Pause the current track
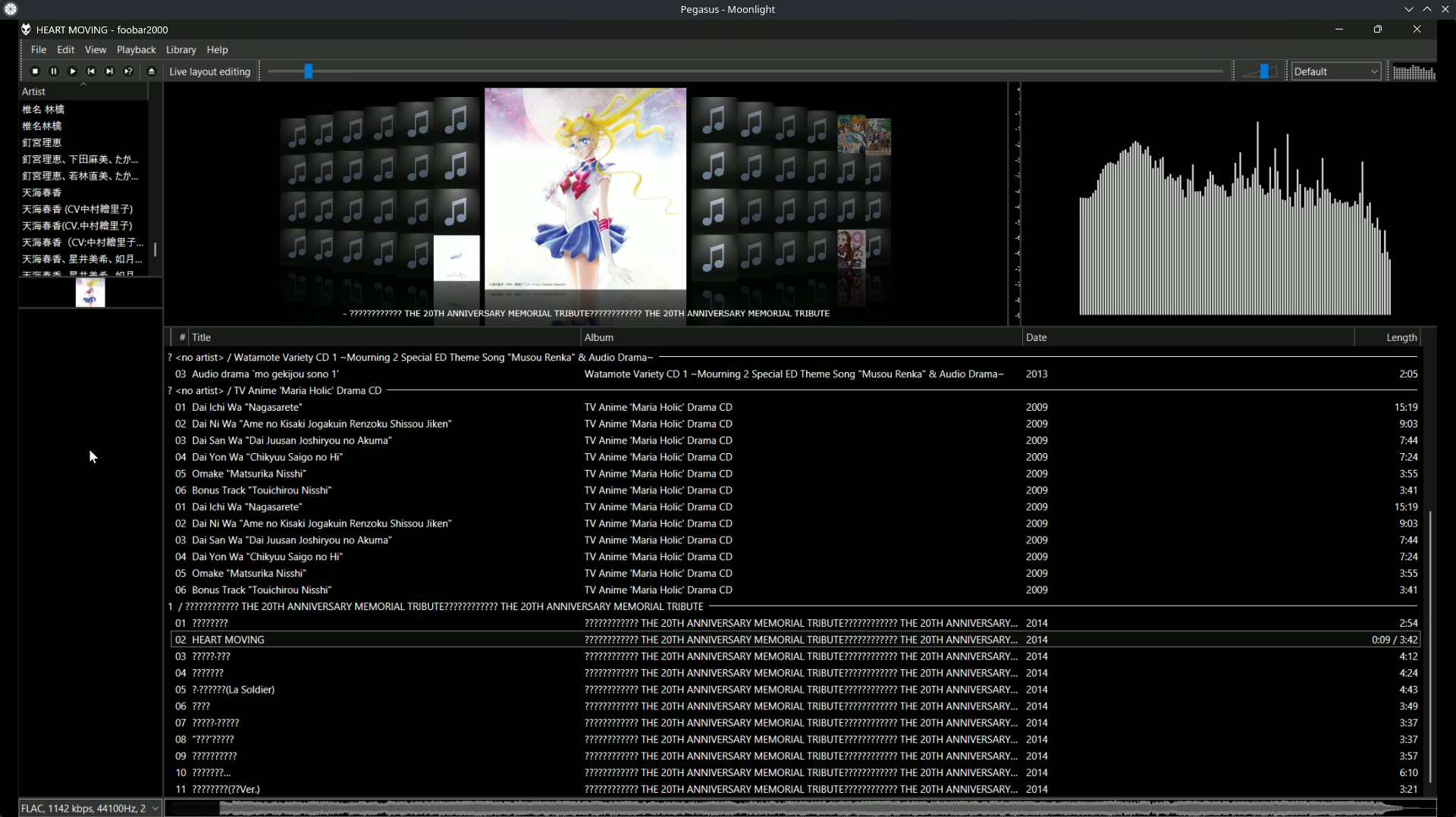 click(54, 71)
